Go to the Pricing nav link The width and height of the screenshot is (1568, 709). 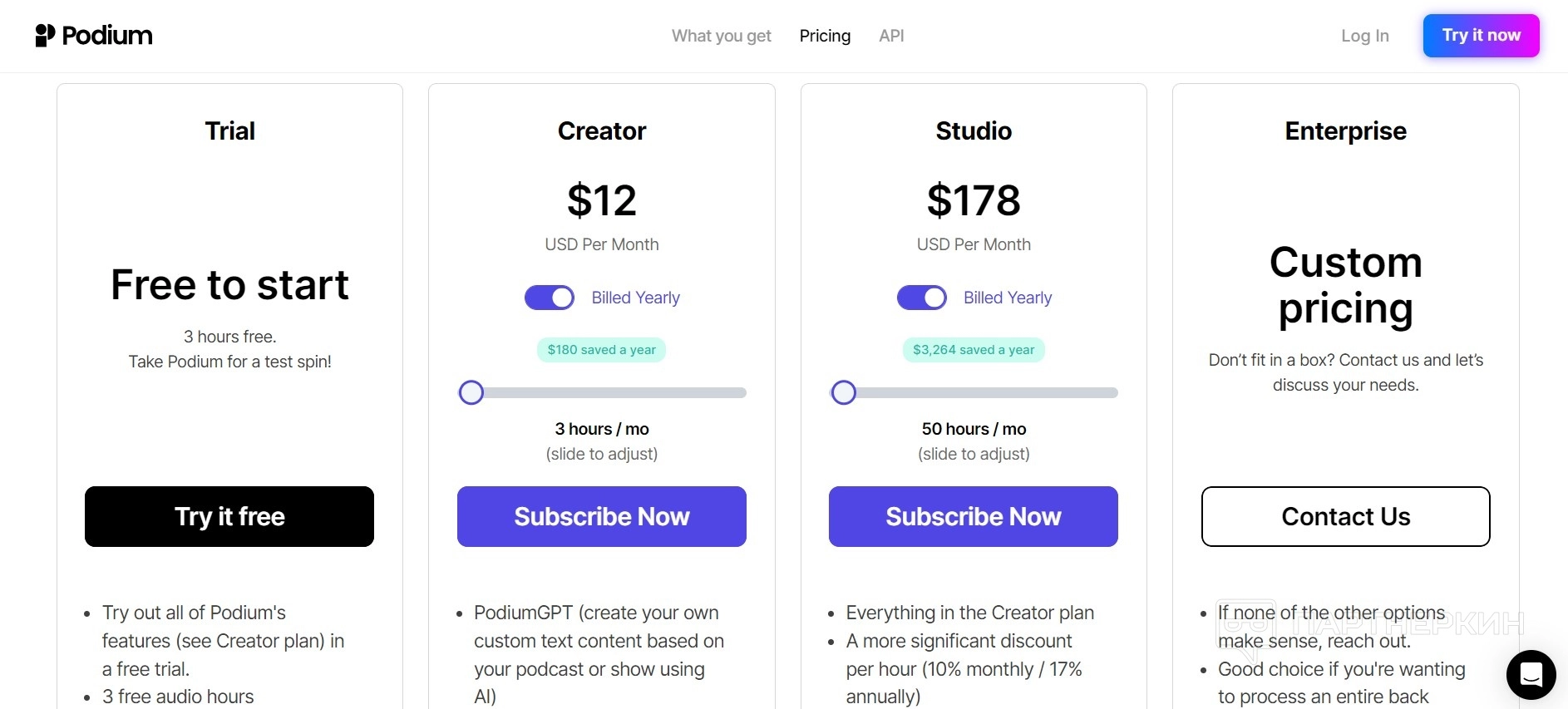tap(825, 36)
